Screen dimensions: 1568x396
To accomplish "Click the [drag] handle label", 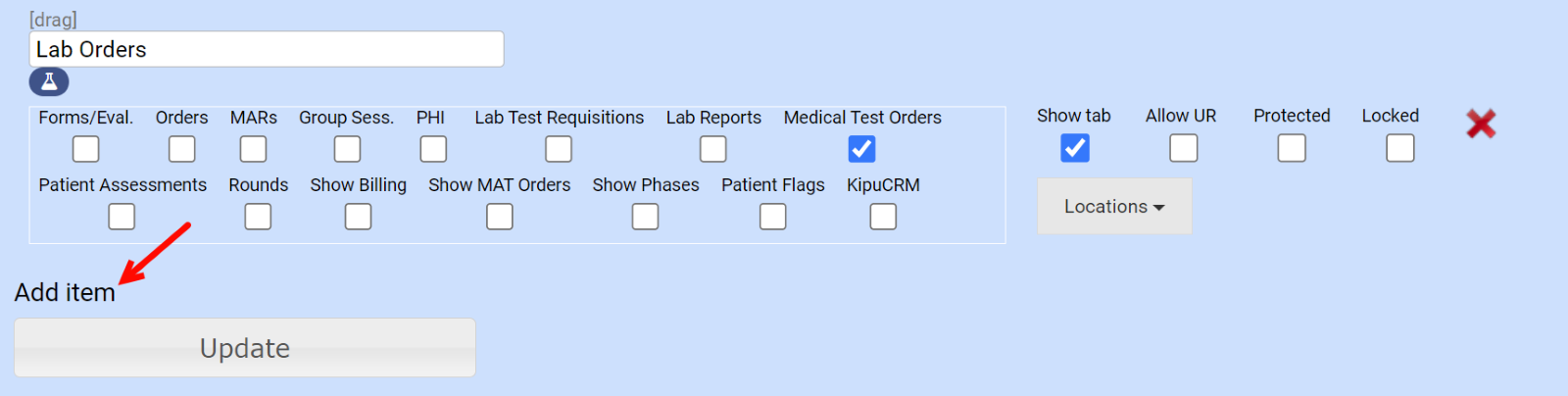I will point(53,20).
